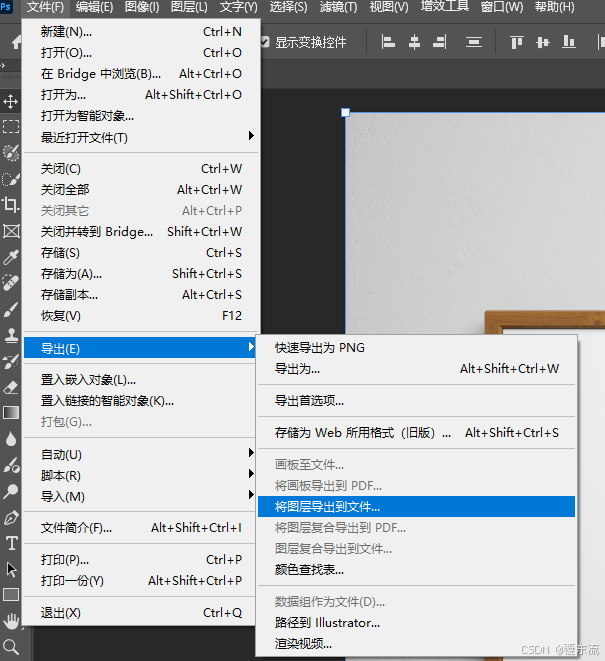Expand the 导入(M) submenu
605x661 pixels.
click(140, 496)
